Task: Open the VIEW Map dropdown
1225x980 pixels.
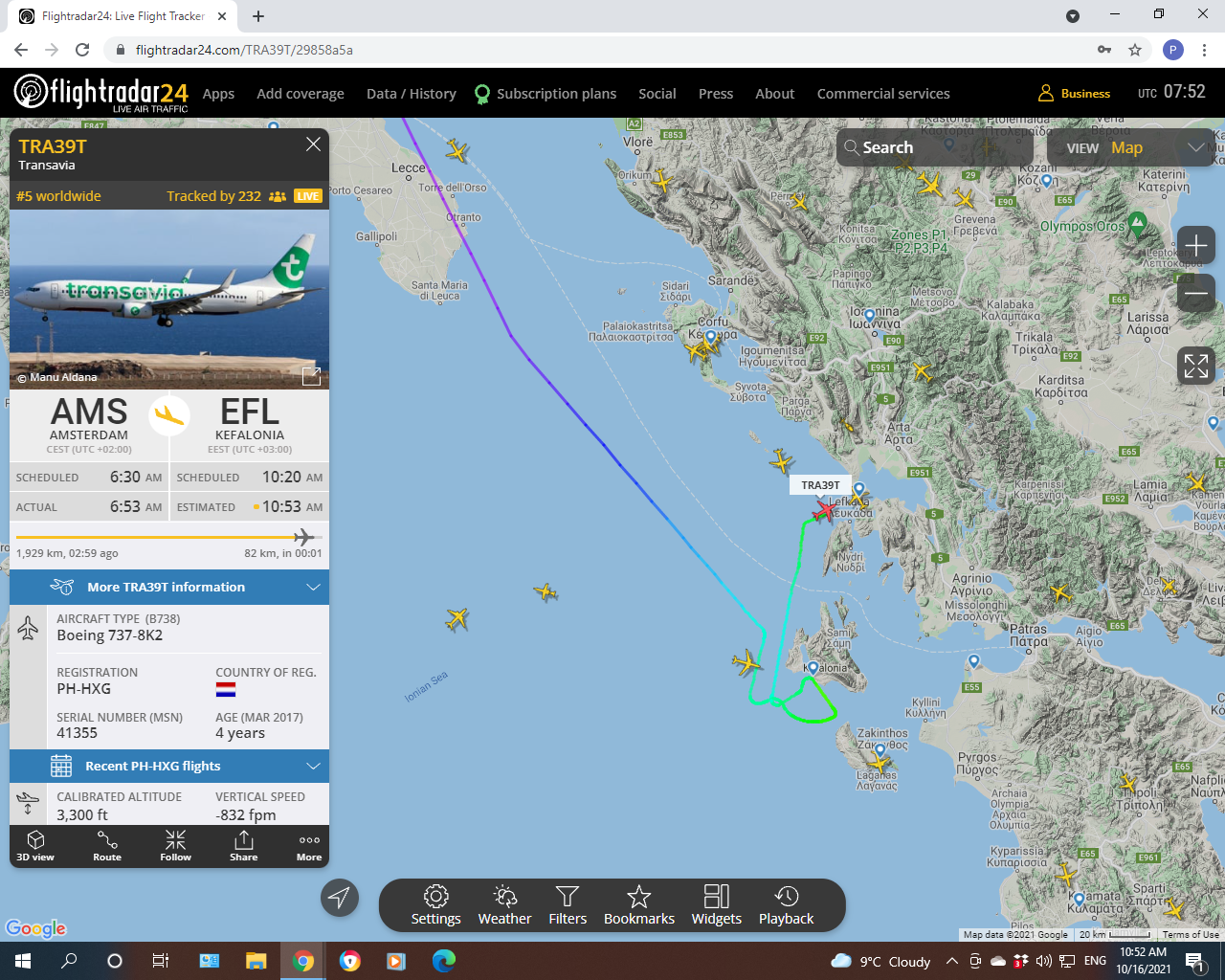Action: pyautogui.click(x=1134, y=147)
